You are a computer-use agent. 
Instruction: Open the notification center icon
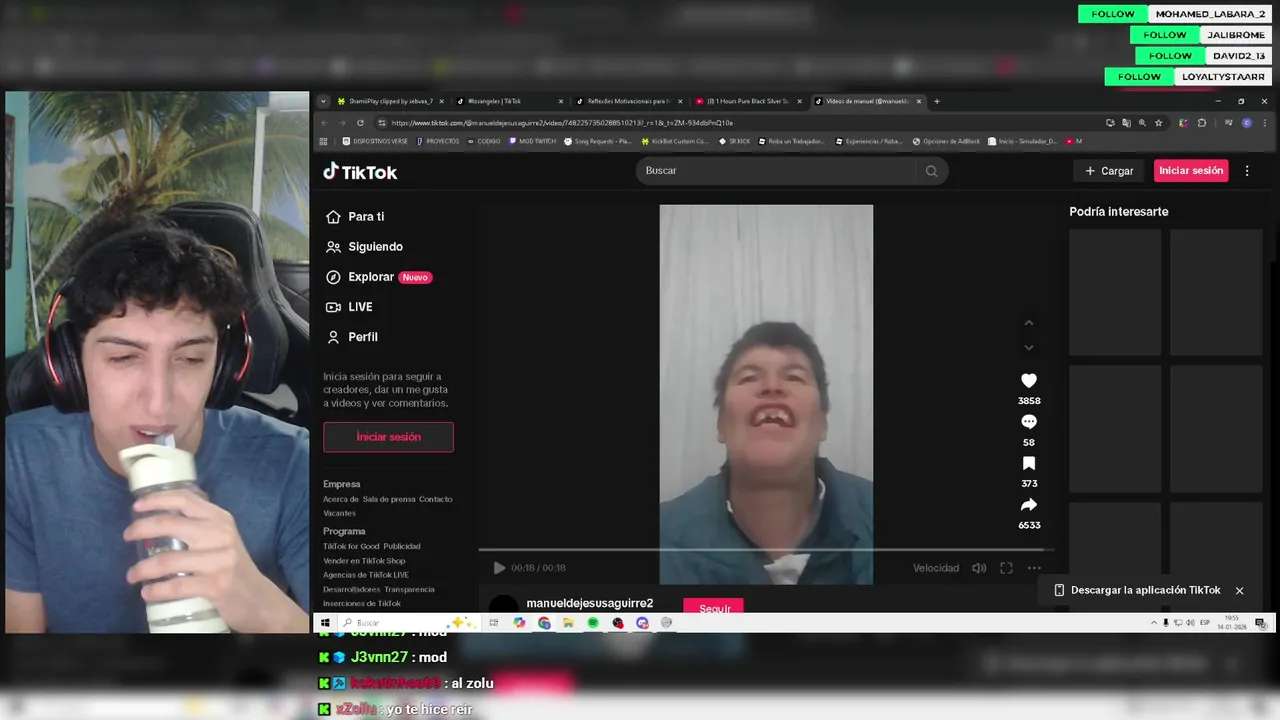pos(1260,623)
